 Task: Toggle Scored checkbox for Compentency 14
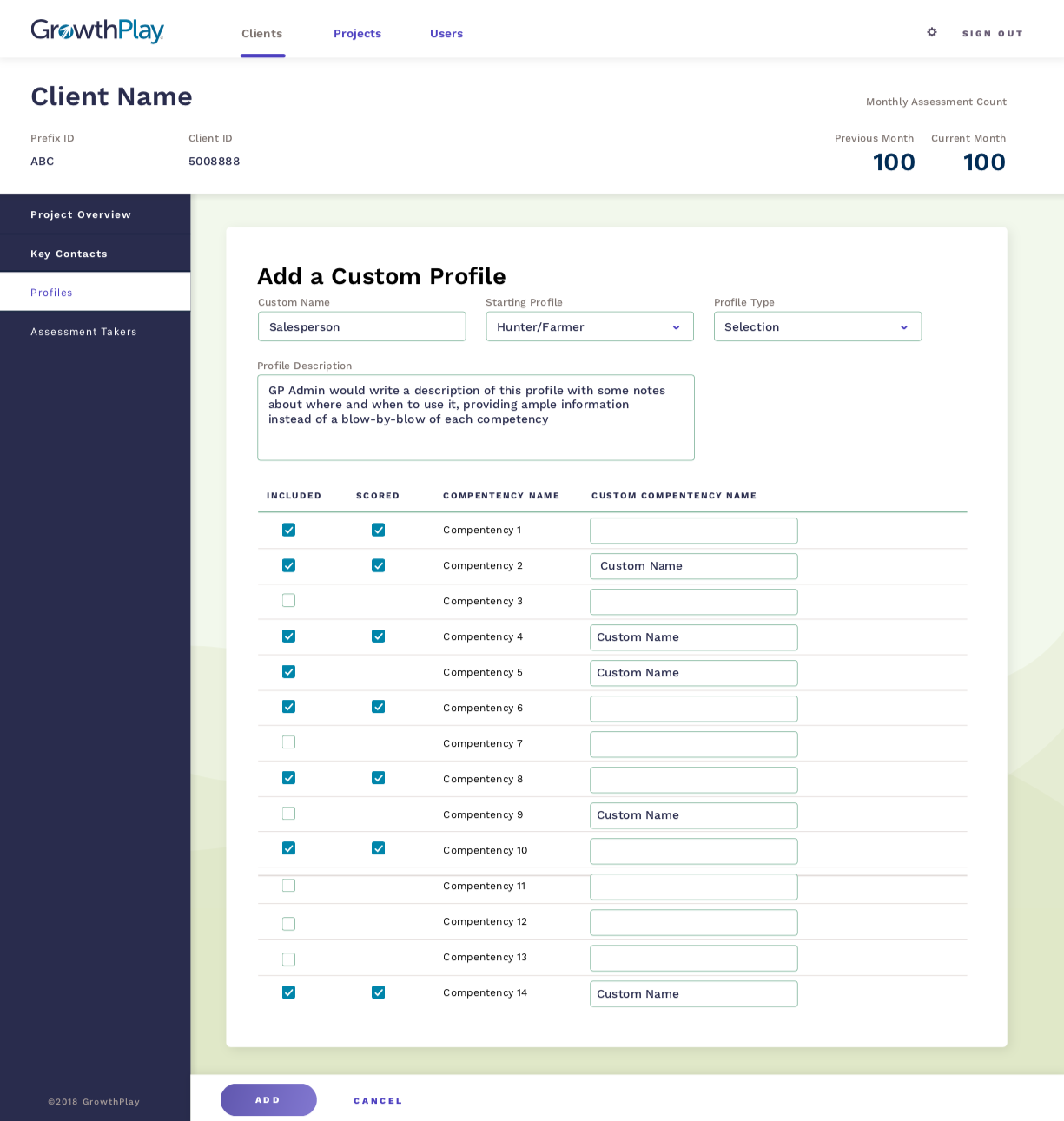tap(378, 992)
